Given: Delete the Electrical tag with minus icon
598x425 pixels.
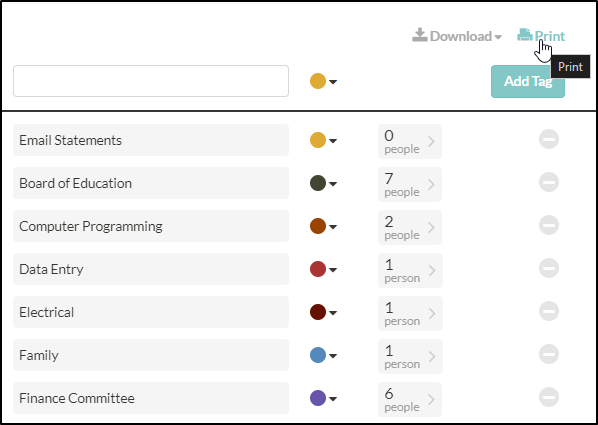Looking at the screenshot, I should 549,311.
